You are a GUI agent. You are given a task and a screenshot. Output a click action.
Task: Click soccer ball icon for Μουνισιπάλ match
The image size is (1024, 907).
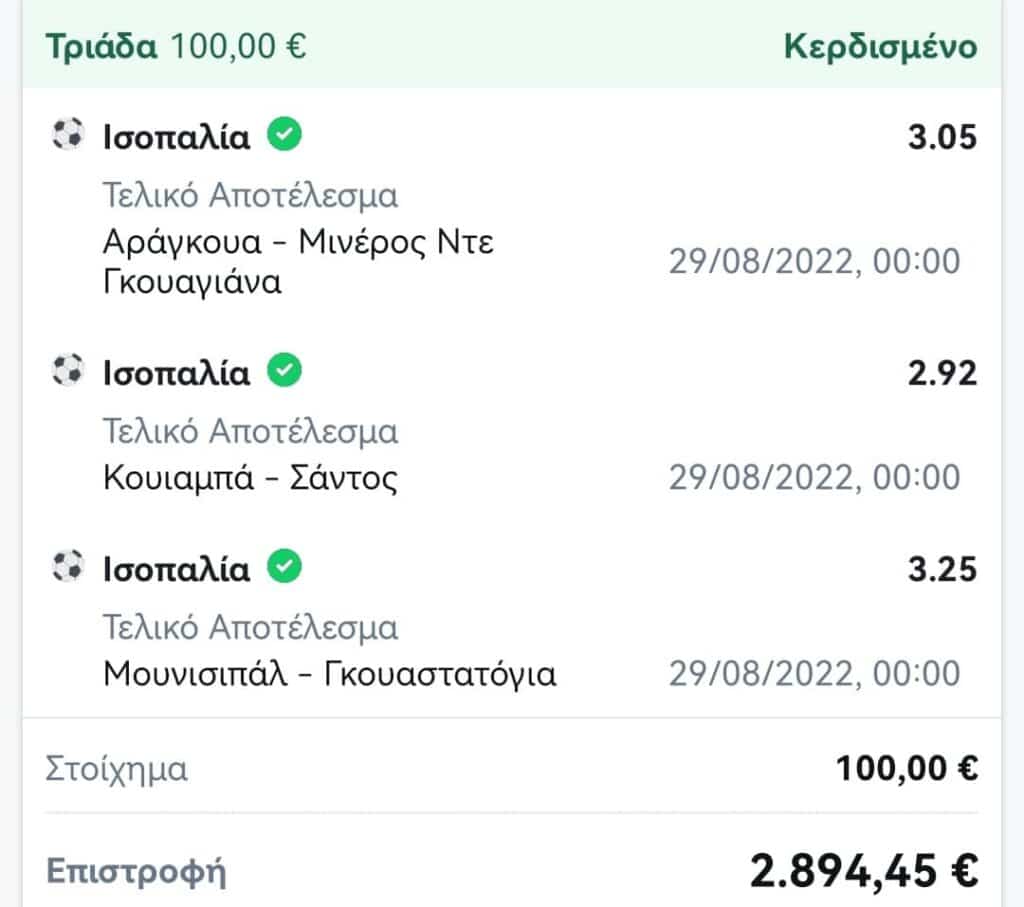(x=67, y=568)
